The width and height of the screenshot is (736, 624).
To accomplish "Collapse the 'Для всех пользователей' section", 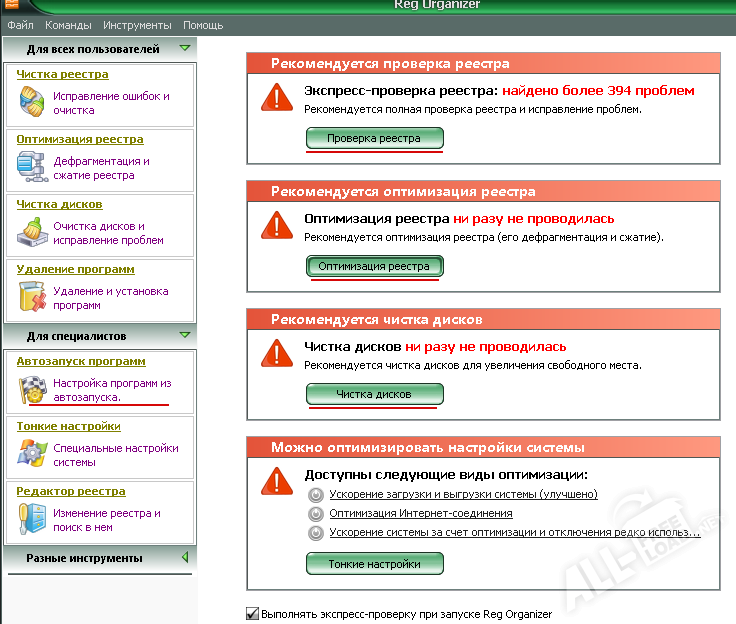I will (x=184, y=48).
